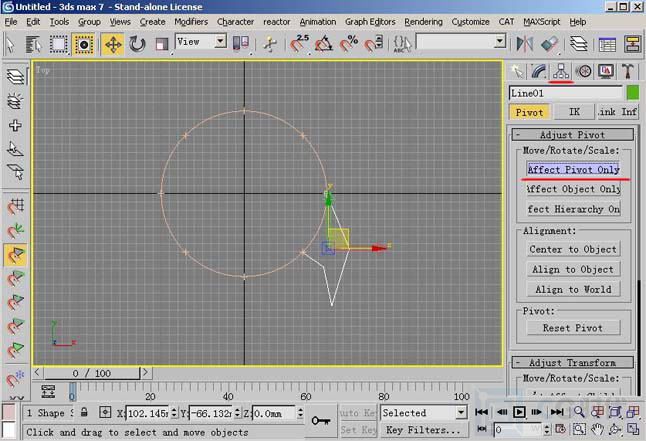This screenshot has height=441, width=646.
Task: Click Align to World button
Action: tap(573, 289)
